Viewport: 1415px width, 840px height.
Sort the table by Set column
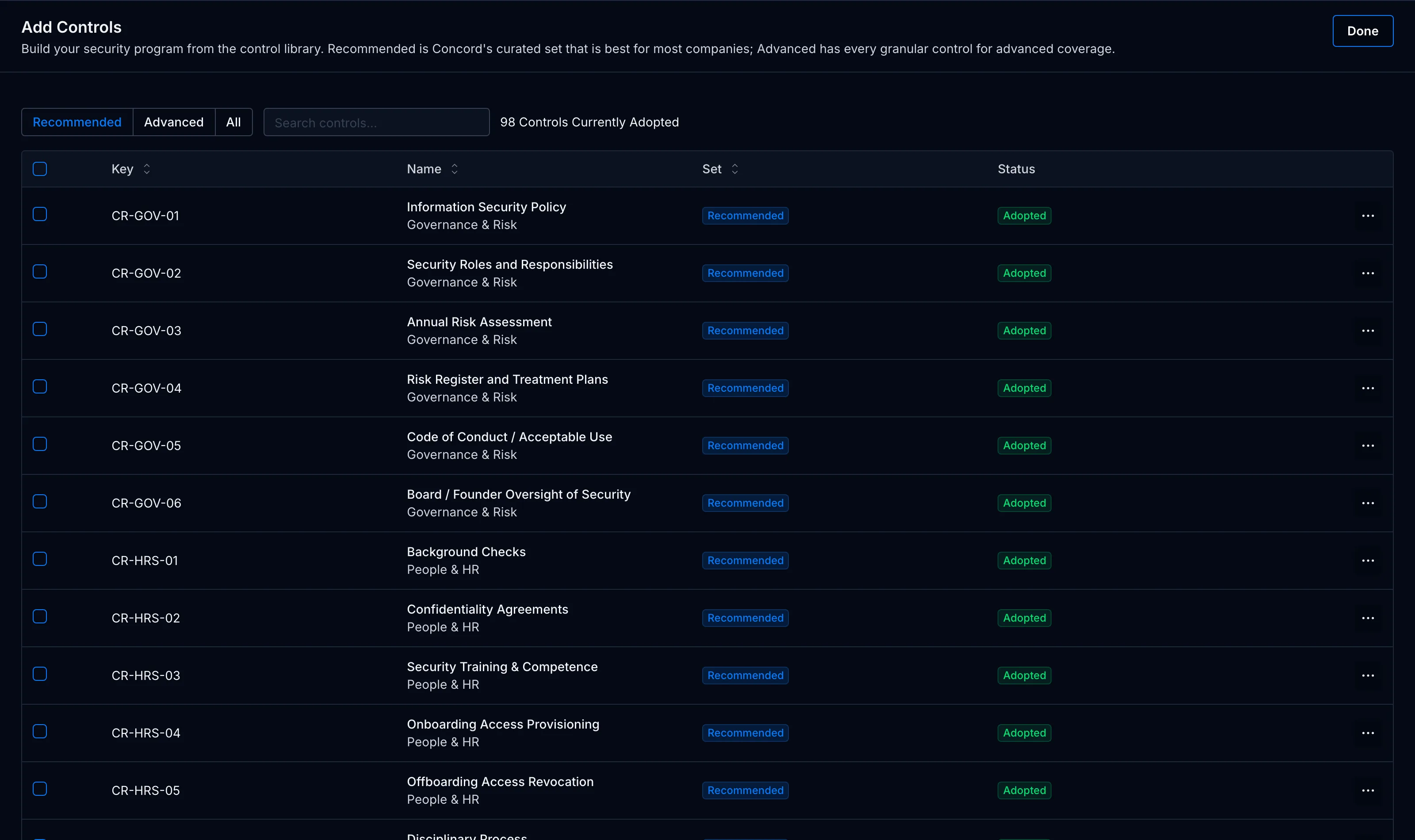tap(720, 169)
